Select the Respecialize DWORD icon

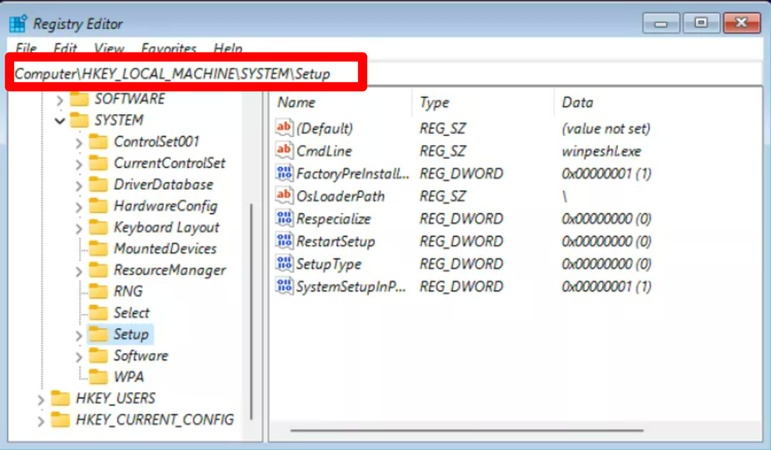(284, 219)
